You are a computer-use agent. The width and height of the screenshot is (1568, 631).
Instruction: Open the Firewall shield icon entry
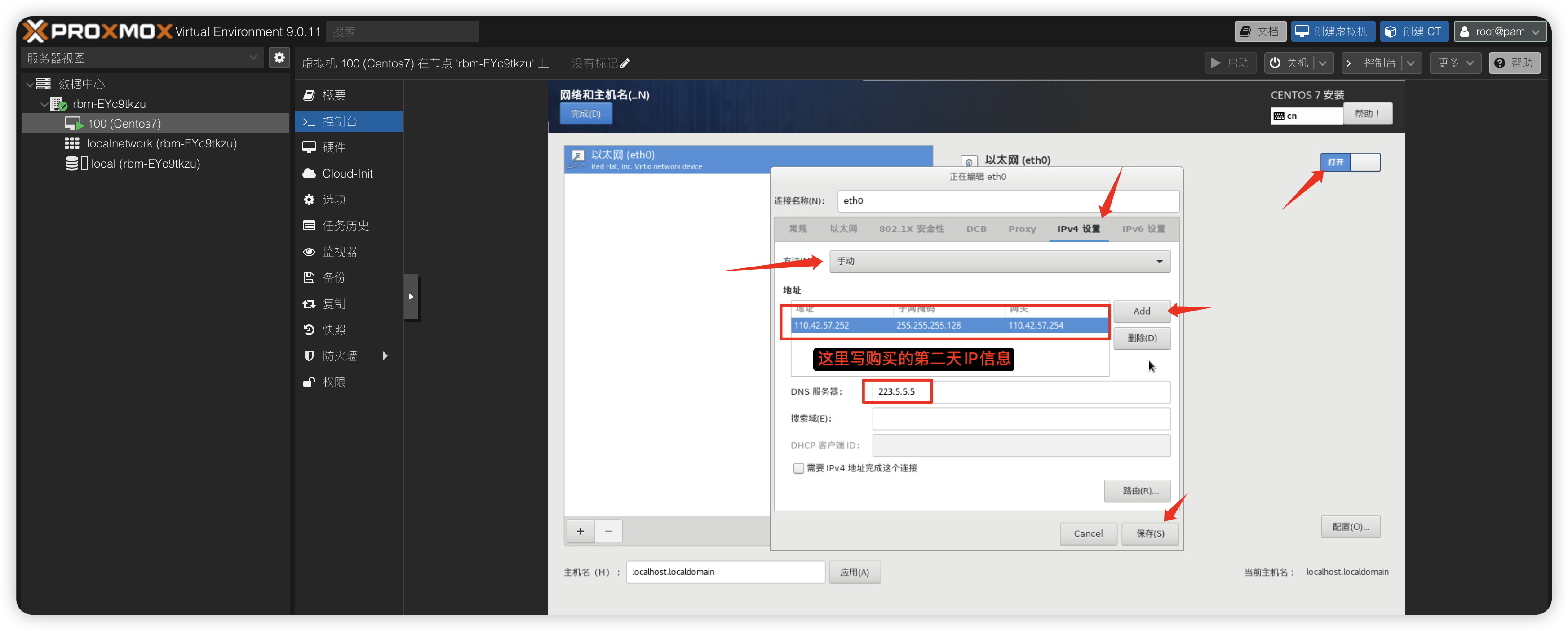309,355
